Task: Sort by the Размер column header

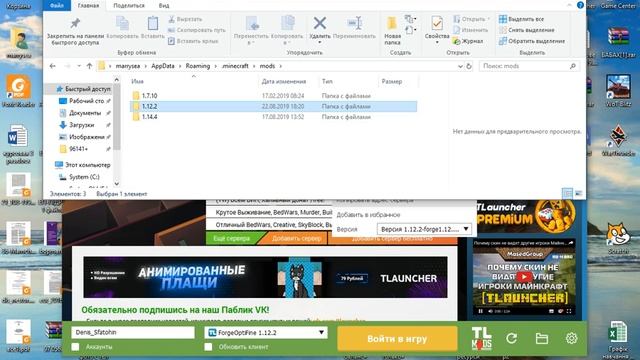Action: pos(392,82)
